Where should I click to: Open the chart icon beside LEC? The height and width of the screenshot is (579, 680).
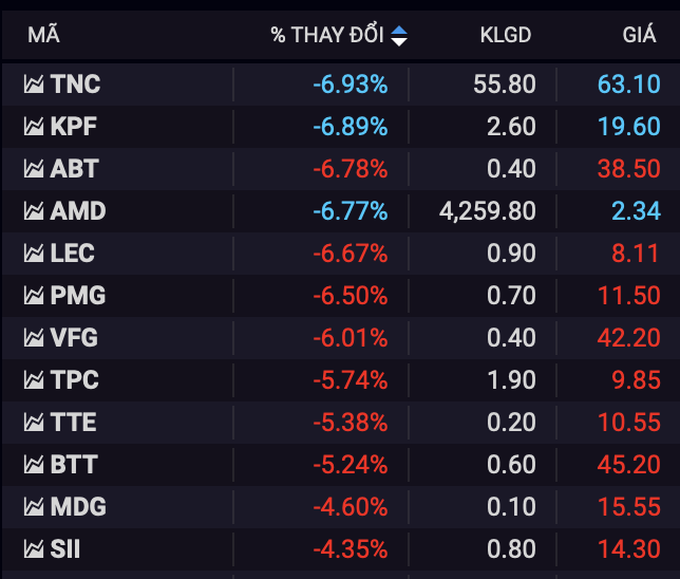click(x=35, y=253)
